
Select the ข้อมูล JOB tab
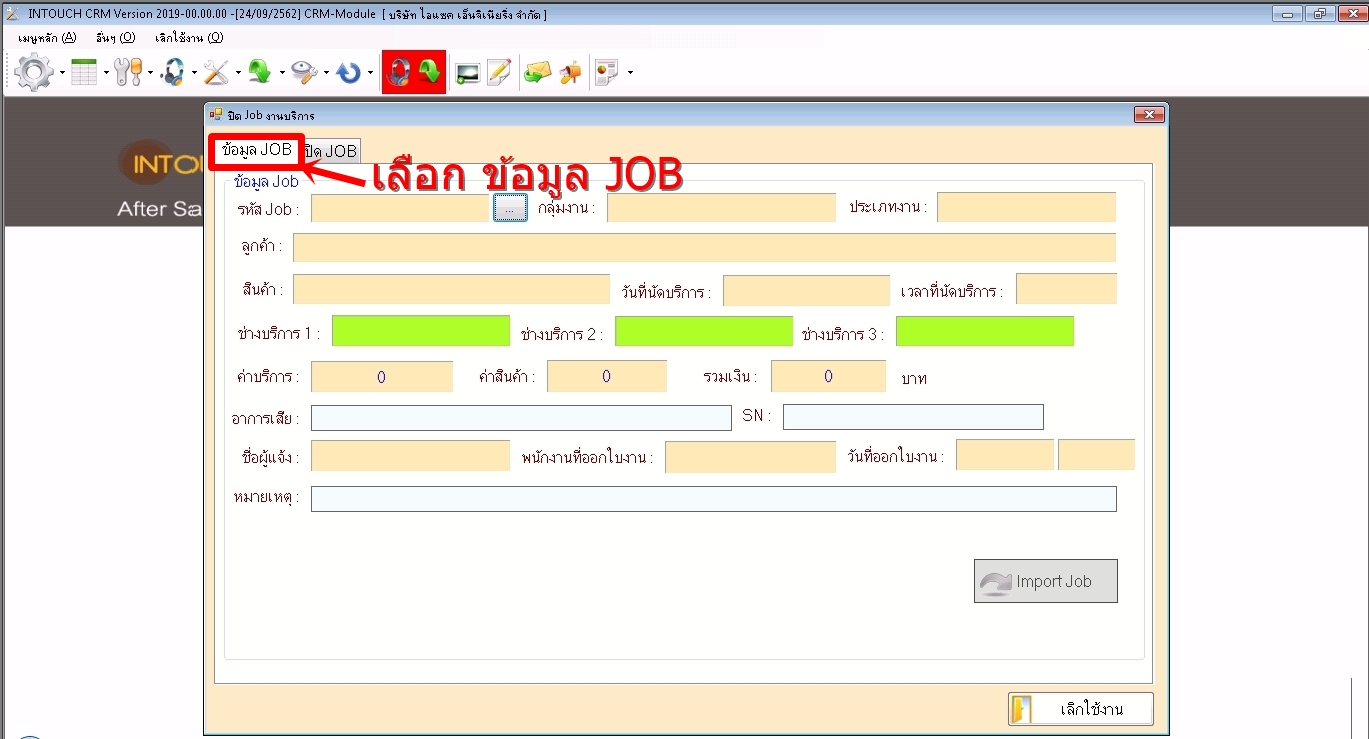[x=257, y=150]
